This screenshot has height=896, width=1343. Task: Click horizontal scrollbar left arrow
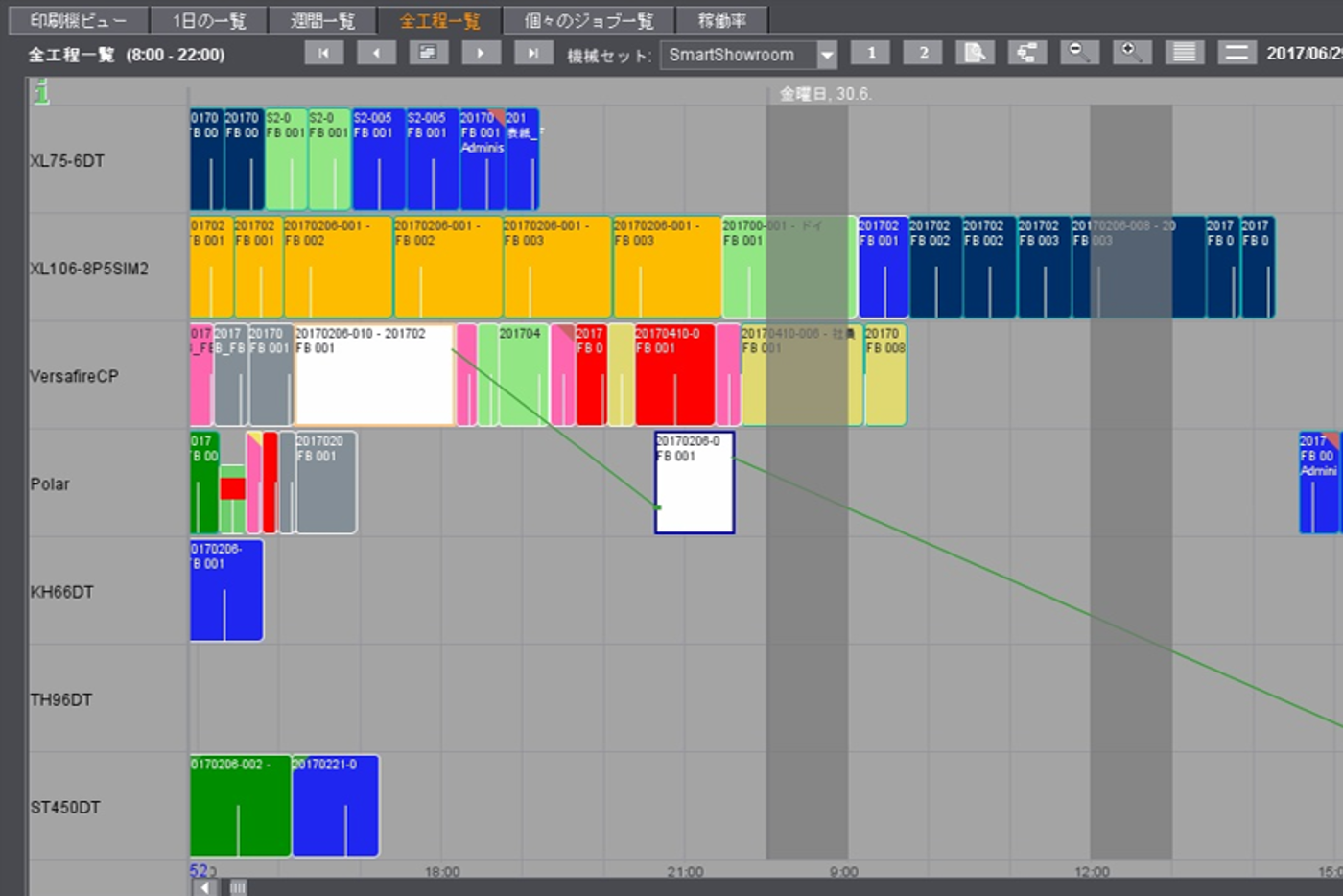pos(205,887)
